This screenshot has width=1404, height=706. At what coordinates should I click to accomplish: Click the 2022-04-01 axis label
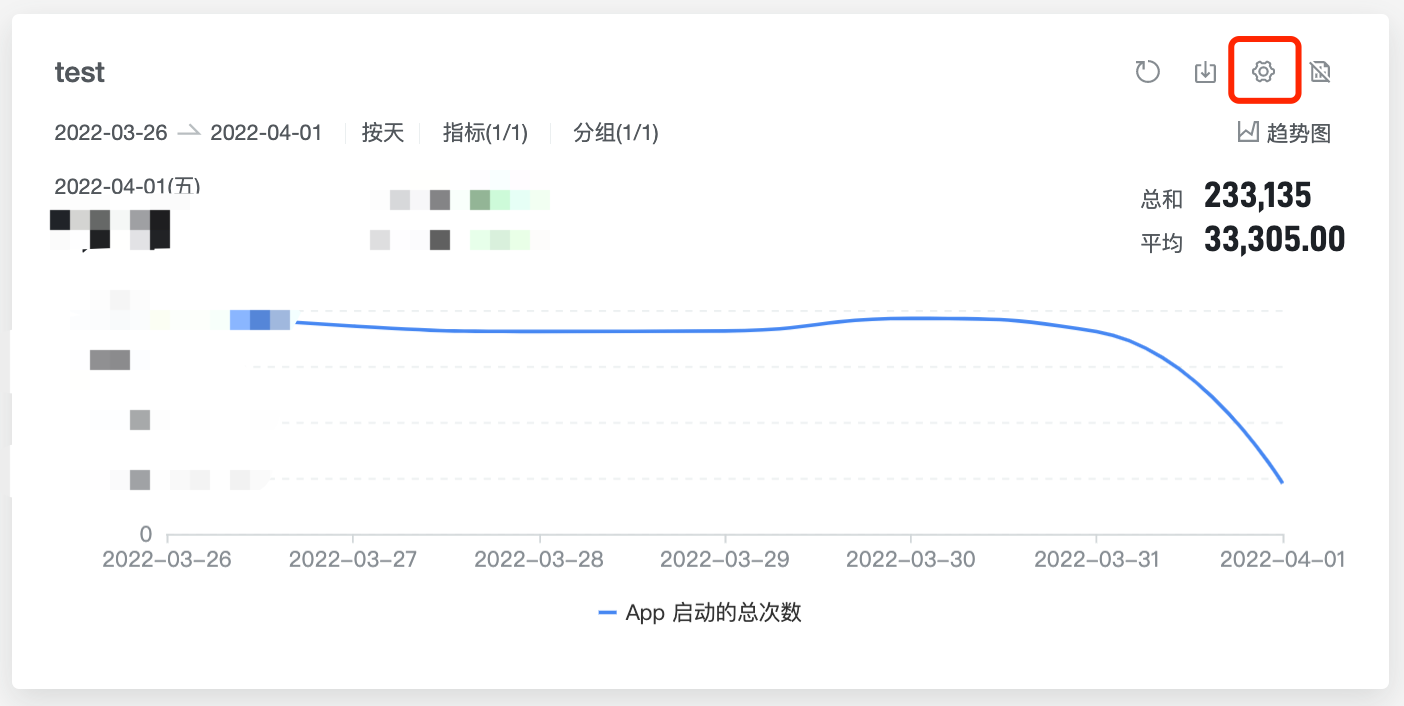pos(1282,559)
